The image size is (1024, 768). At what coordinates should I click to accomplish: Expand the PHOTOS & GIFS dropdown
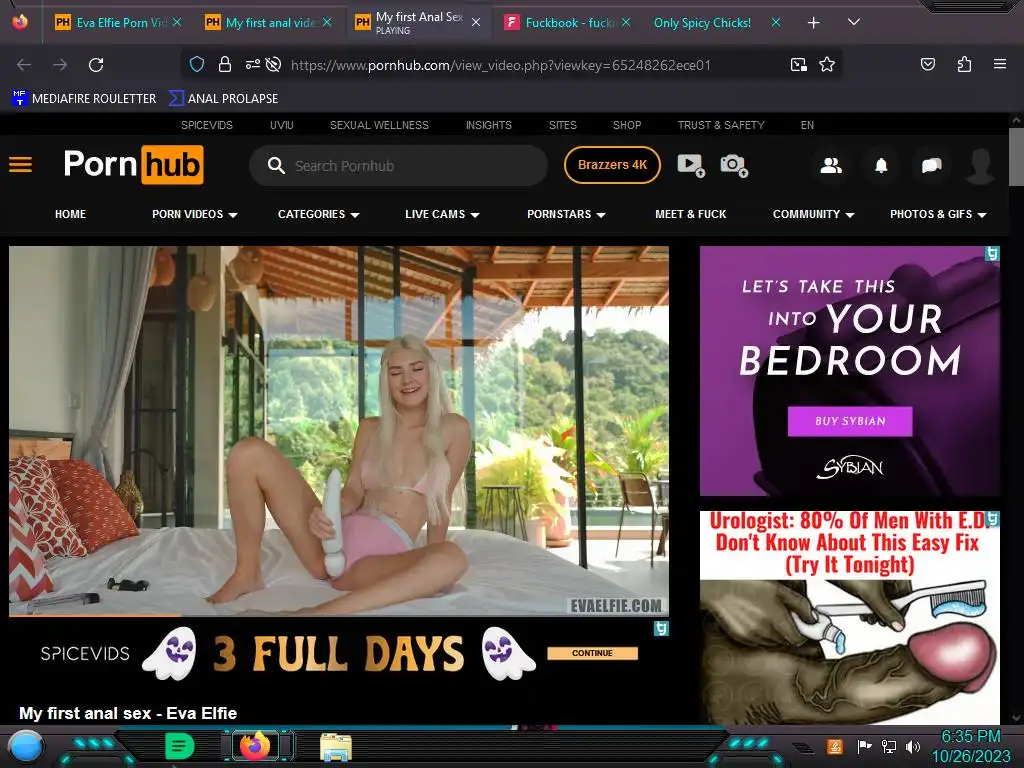(938, 214)
